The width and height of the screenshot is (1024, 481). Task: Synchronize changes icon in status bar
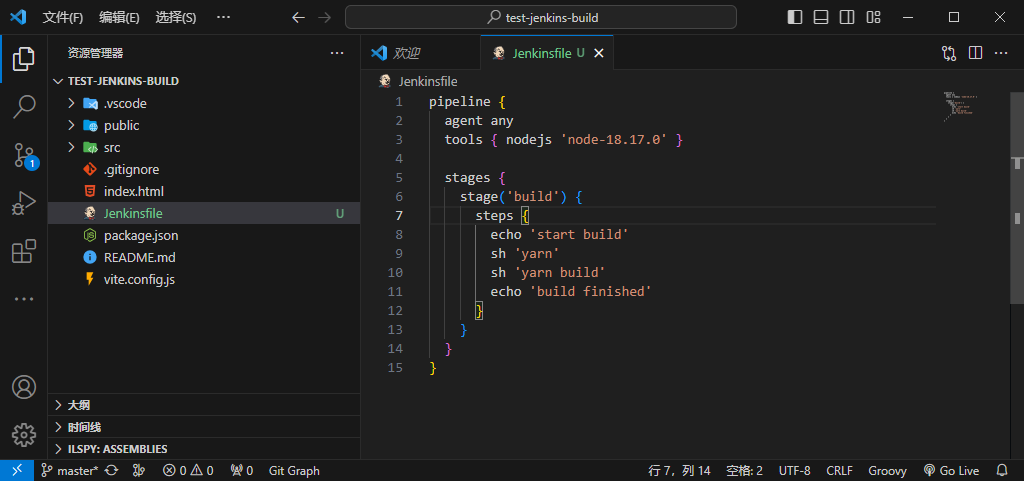point(112,471)
